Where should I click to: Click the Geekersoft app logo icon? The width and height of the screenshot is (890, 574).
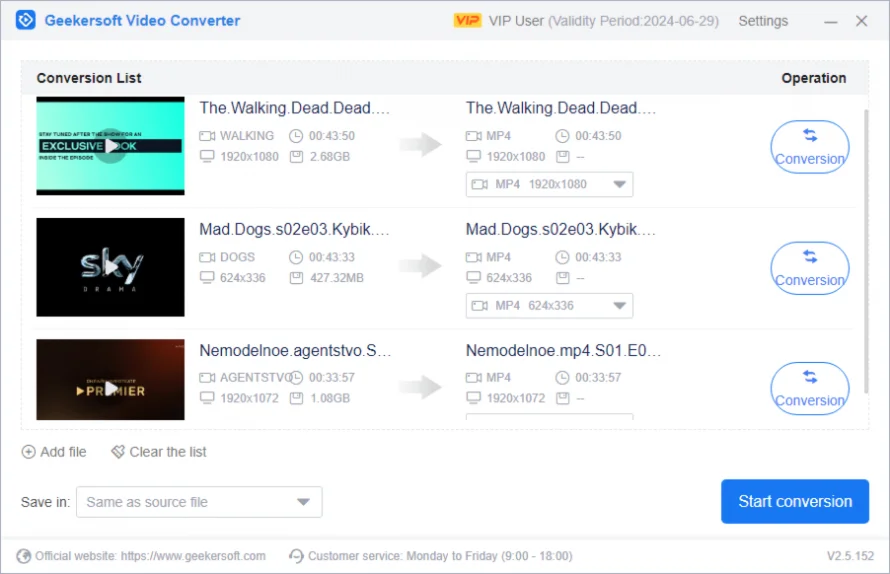coord(26,20)
